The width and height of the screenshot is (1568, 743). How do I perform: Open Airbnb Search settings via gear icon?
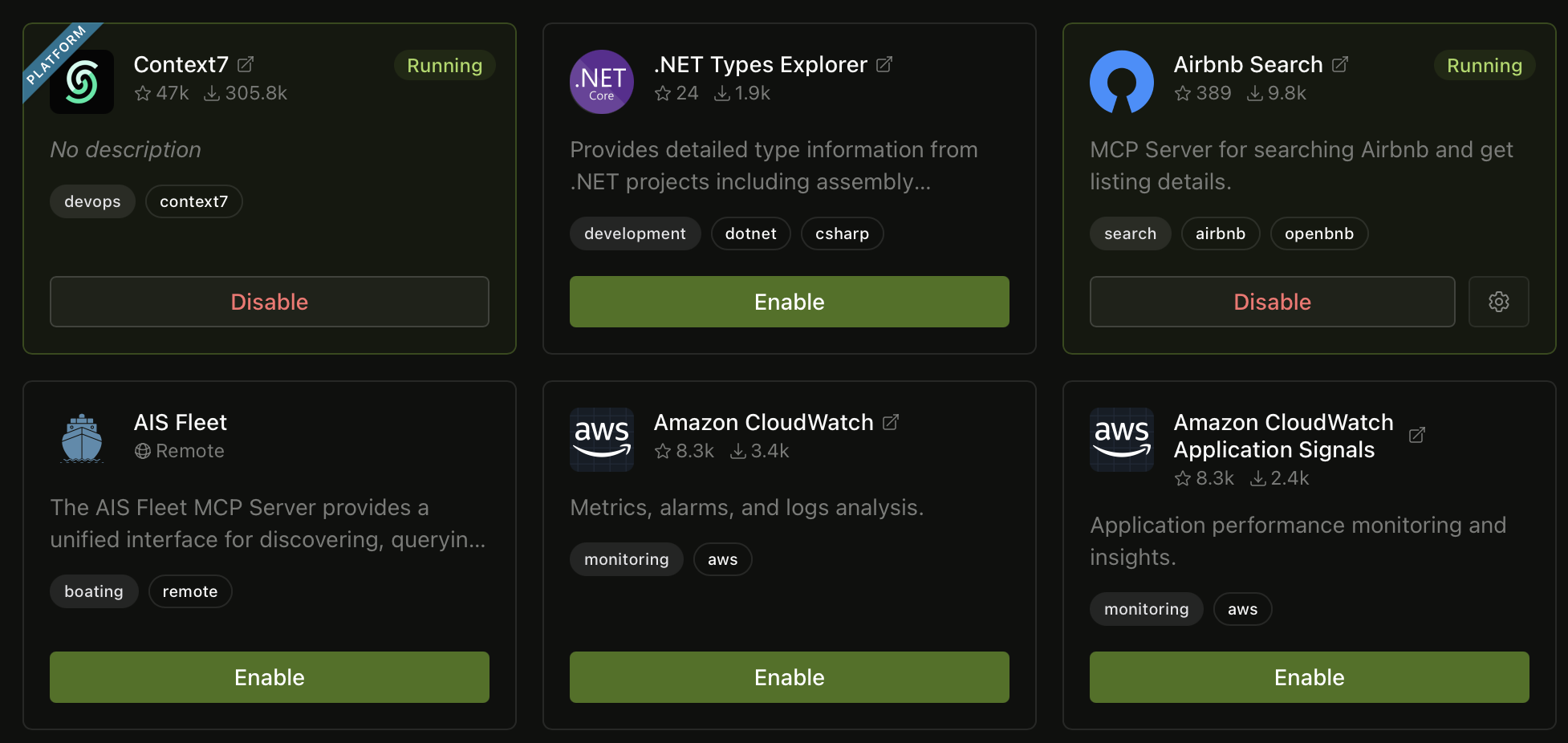coord(1498,302)
